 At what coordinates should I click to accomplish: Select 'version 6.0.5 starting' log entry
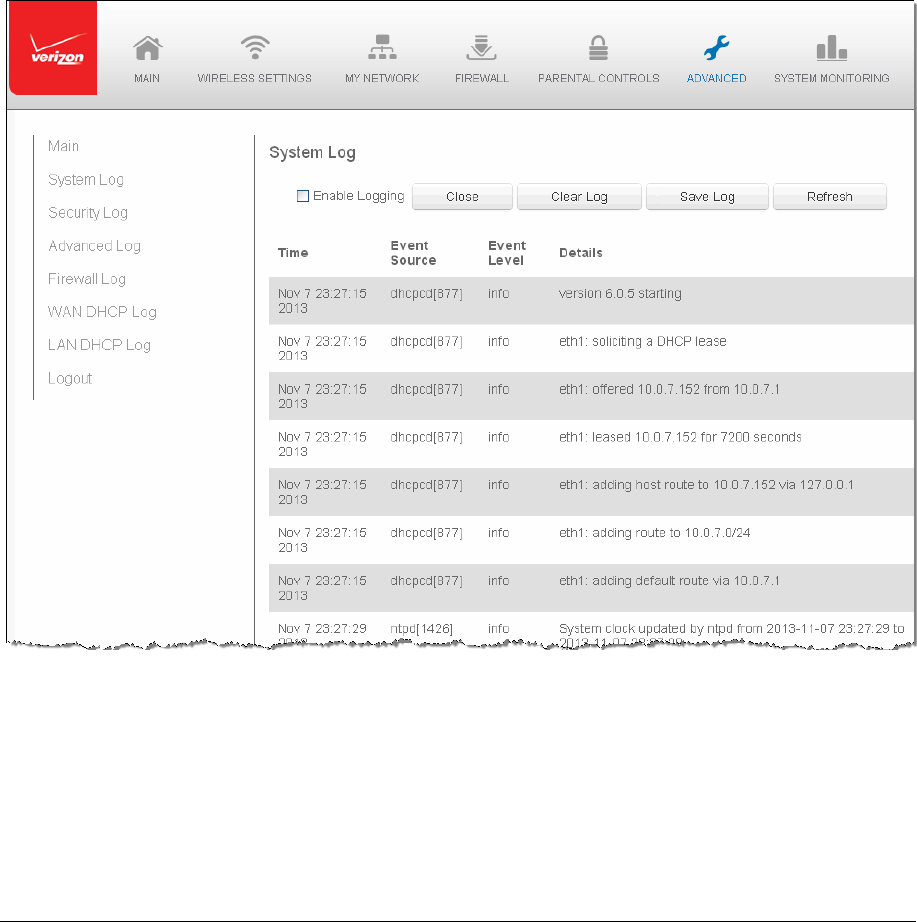(591, 300)
